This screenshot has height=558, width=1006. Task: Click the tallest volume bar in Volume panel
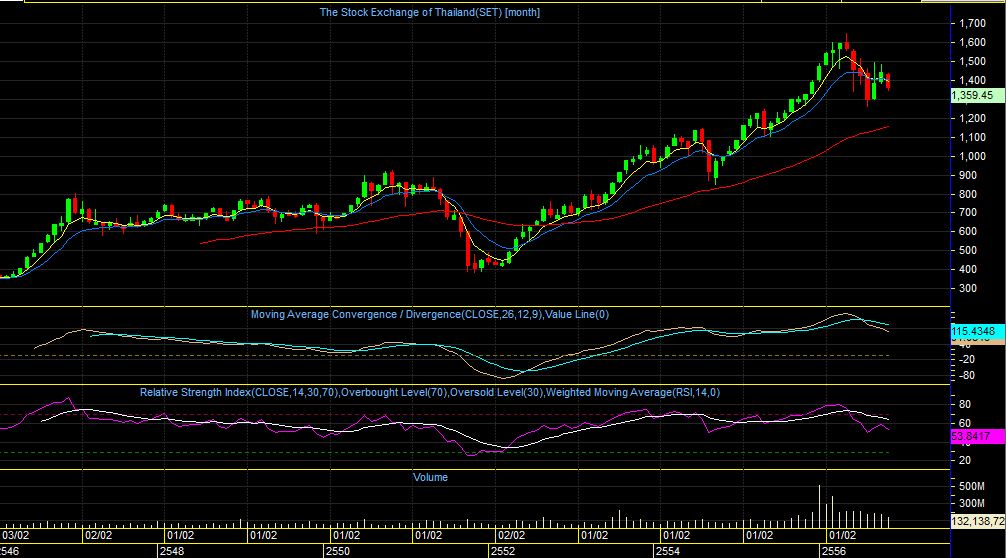pyautogui.click(x=819, y=507)
